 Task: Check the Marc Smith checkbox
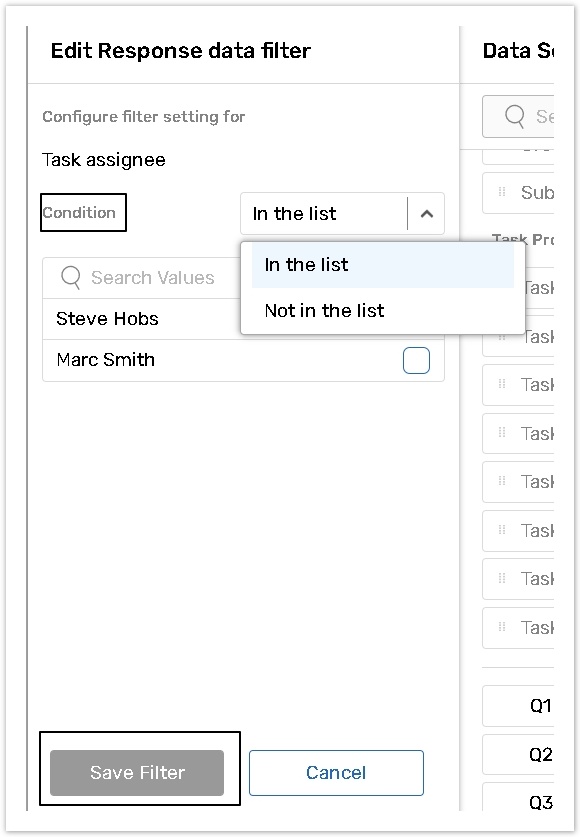pos(416,360)
